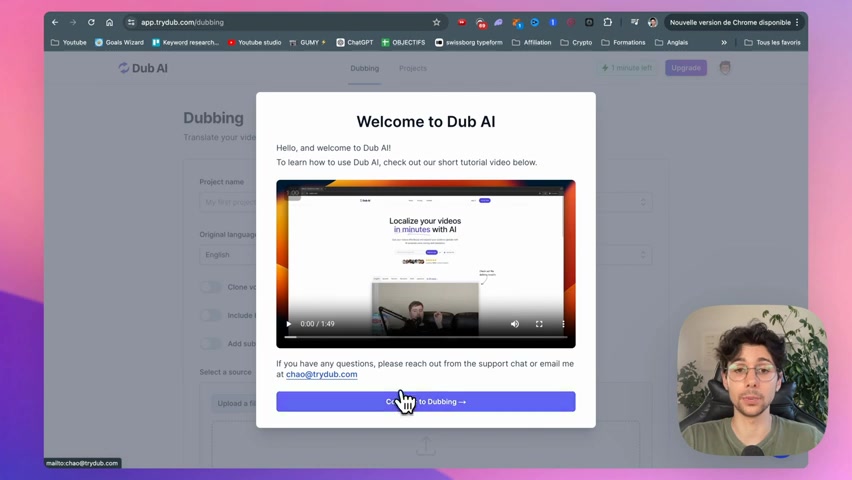Open the Goals Wizard bookmark
This screenshot has height=480, width=852.
(119, 42)
